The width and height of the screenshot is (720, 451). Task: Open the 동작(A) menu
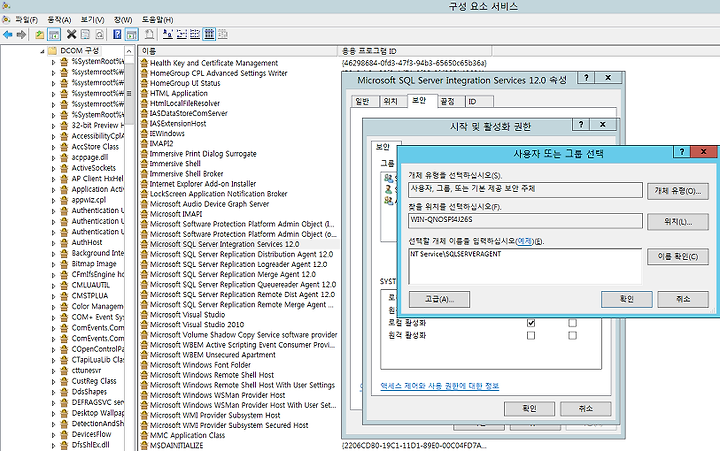[x=59, y=20]
